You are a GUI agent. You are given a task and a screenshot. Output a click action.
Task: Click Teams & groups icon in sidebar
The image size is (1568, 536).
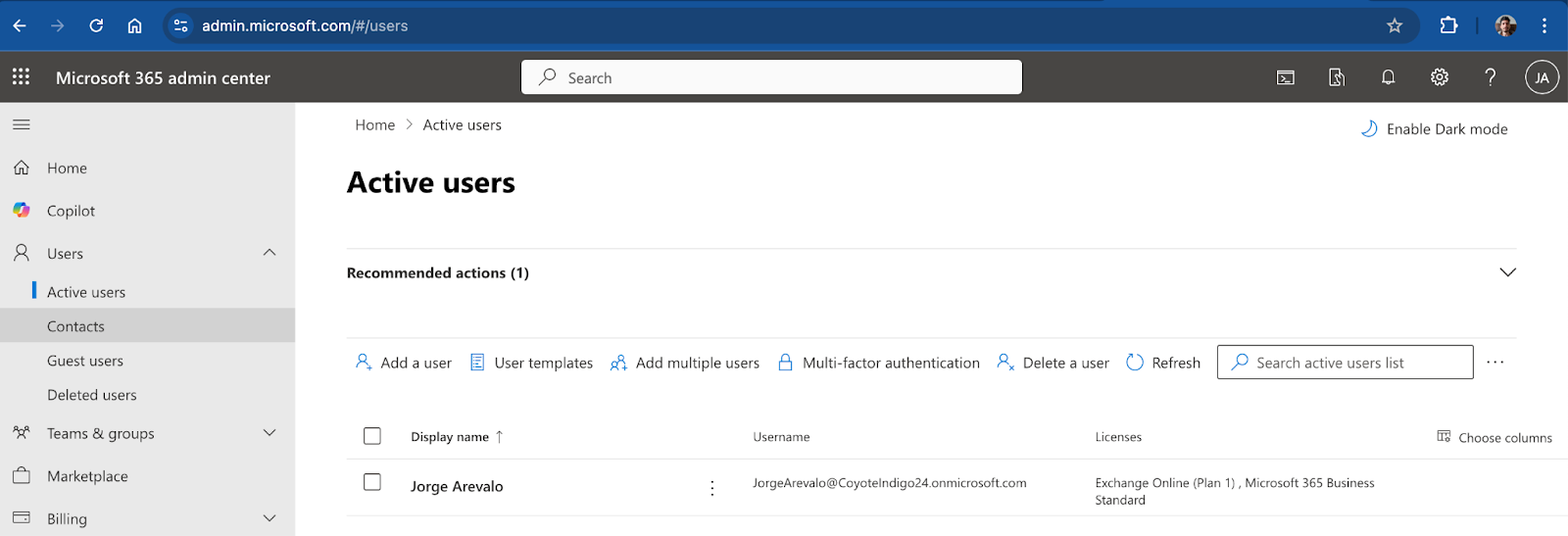pos(22,432)
